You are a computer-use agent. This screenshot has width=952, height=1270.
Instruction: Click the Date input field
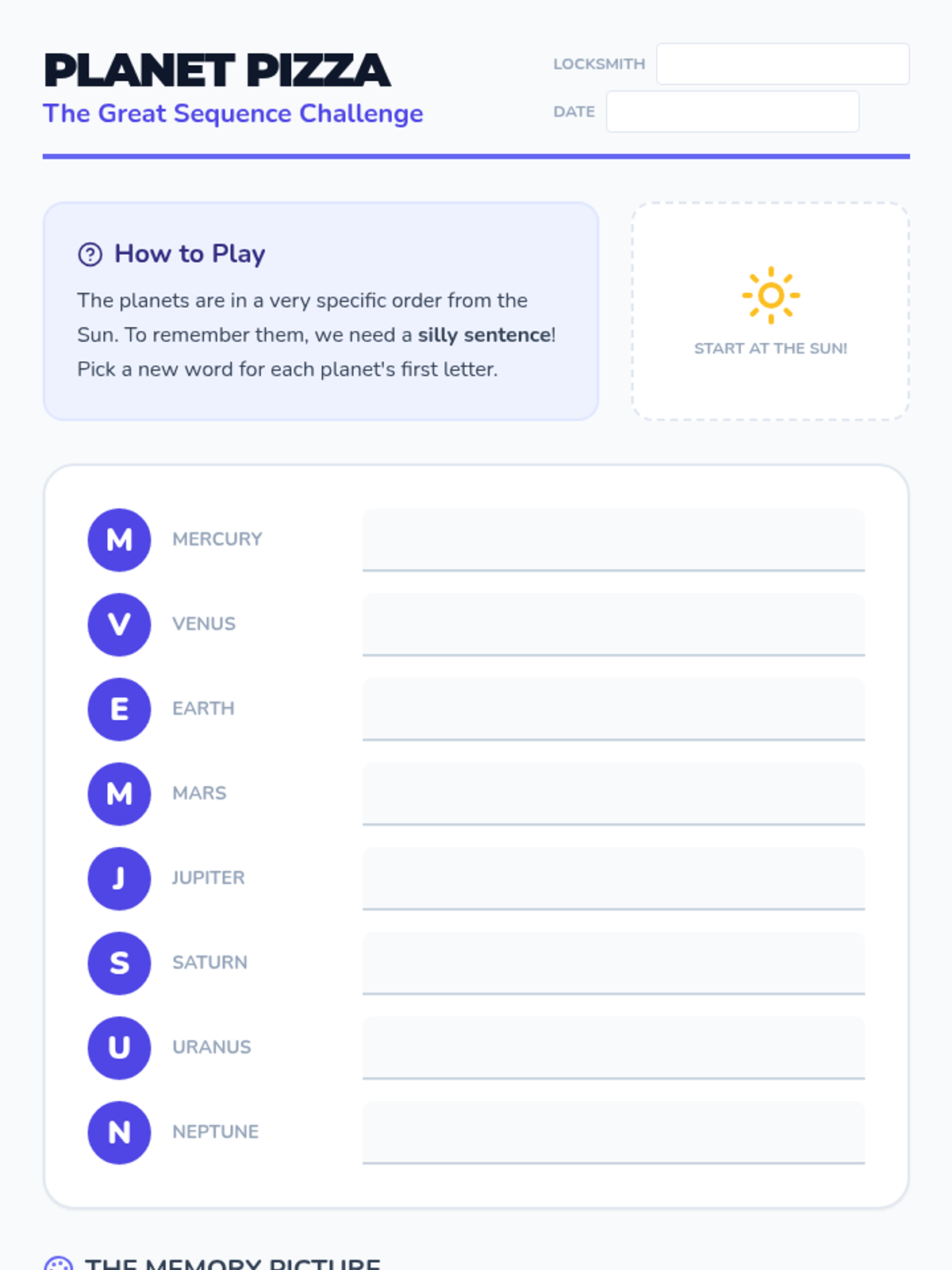coord(732,112)
